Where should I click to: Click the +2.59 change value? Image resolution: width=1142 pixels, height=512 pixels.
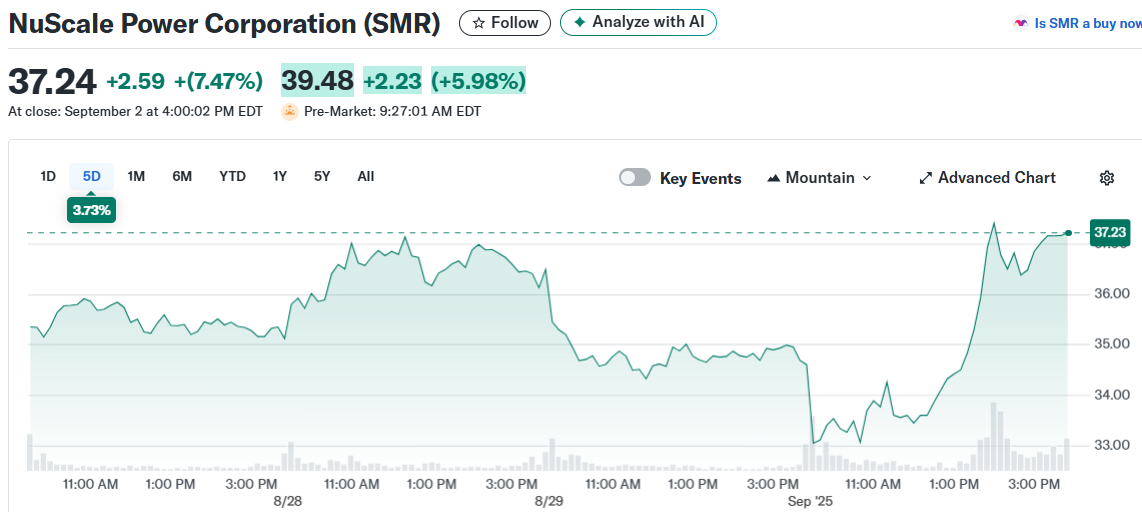135,81
